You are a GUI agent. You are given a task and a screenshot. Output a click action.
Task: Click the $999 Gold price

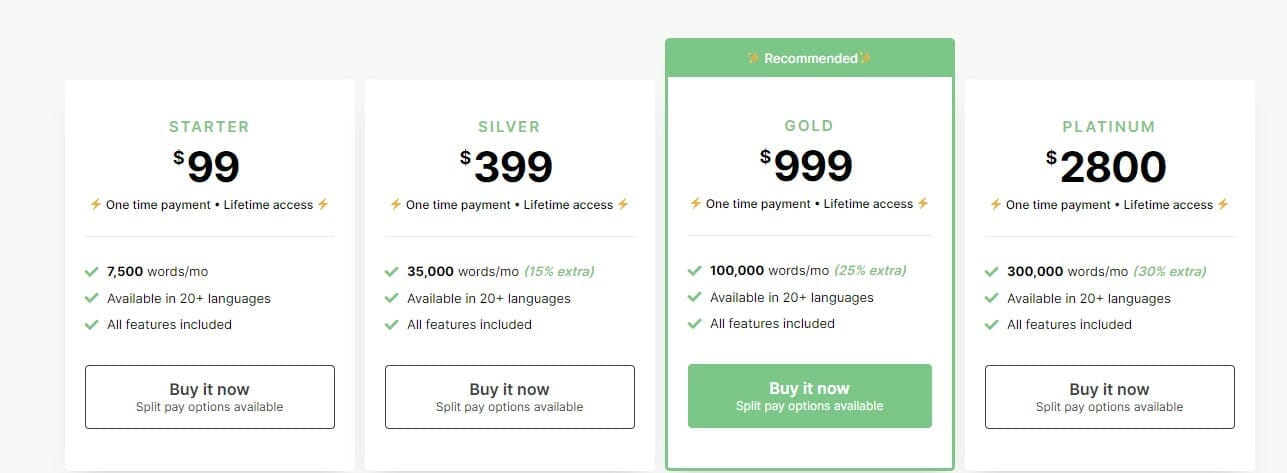pos(807,166)
